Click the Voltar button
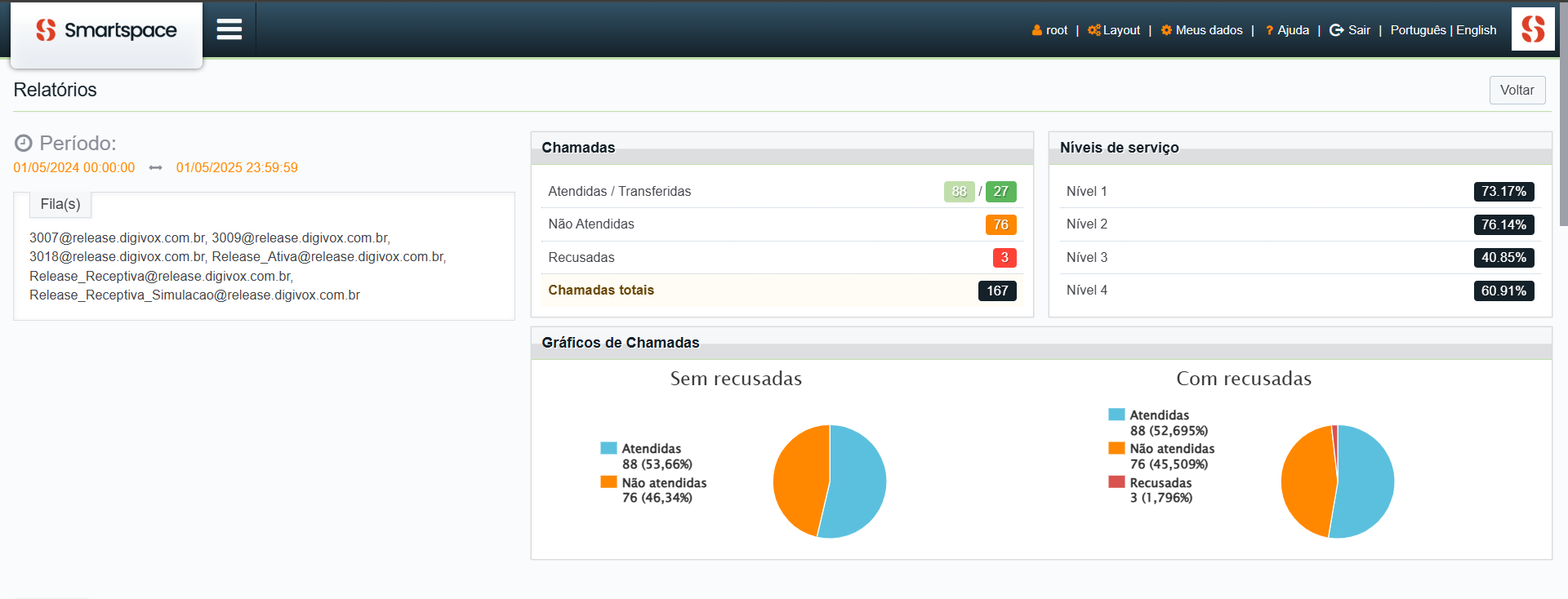Screen dimensions: 1568x599 [x=1517, y=90]
